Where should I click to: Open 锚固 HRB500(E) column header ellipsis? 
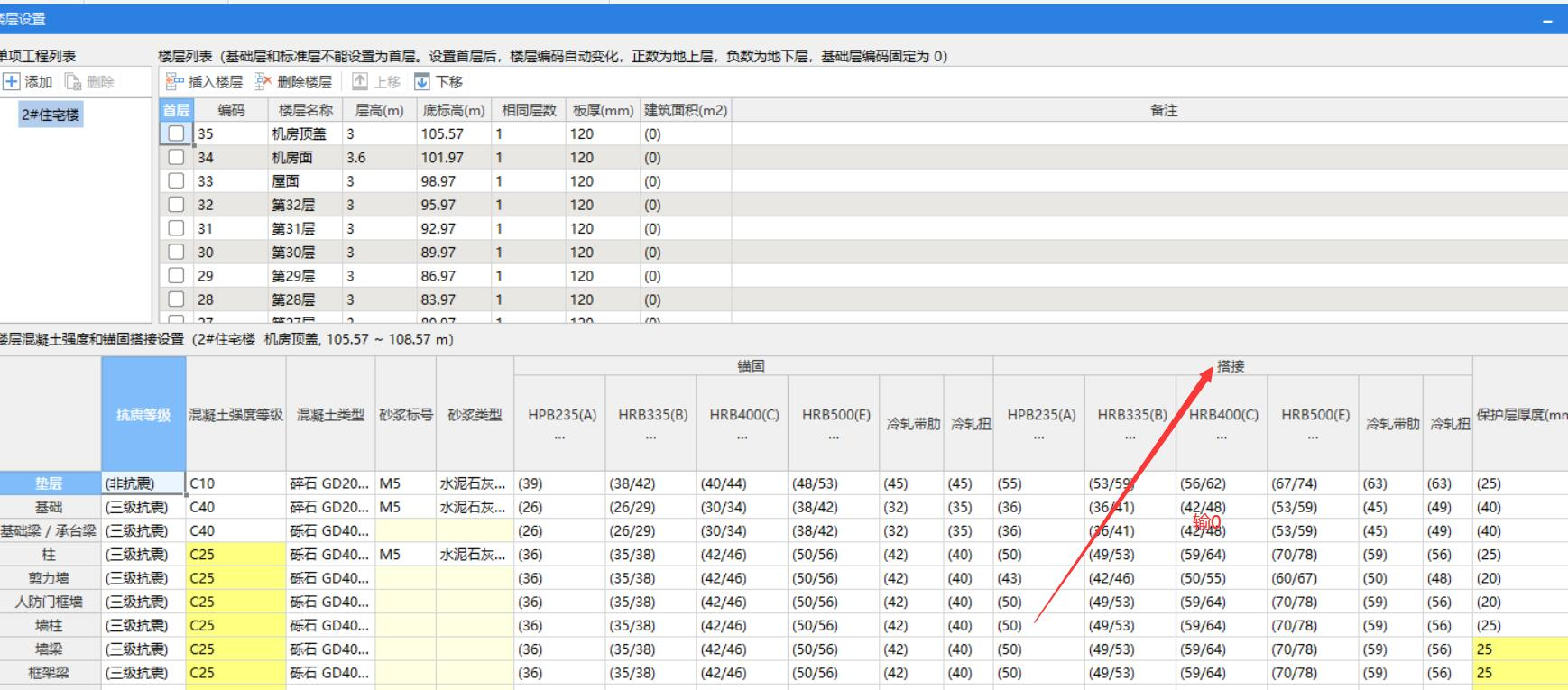tap(835, 437)
